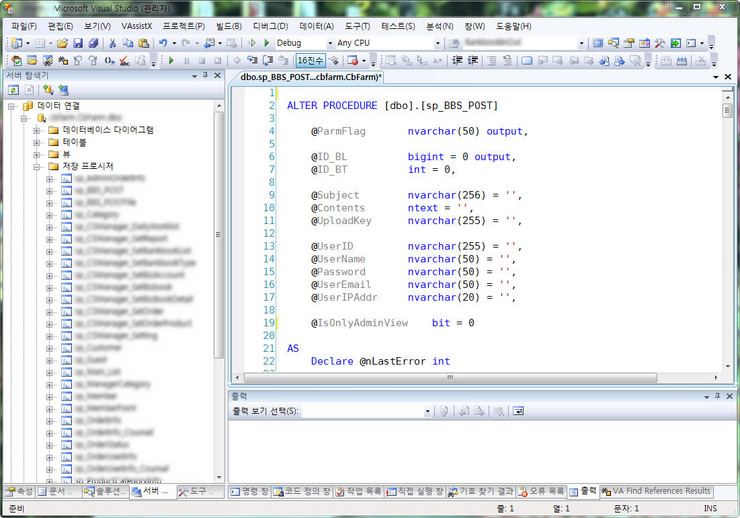740x518 pixels.
Task: Save the current file with the disk icon
Action: tap(78, 43)
